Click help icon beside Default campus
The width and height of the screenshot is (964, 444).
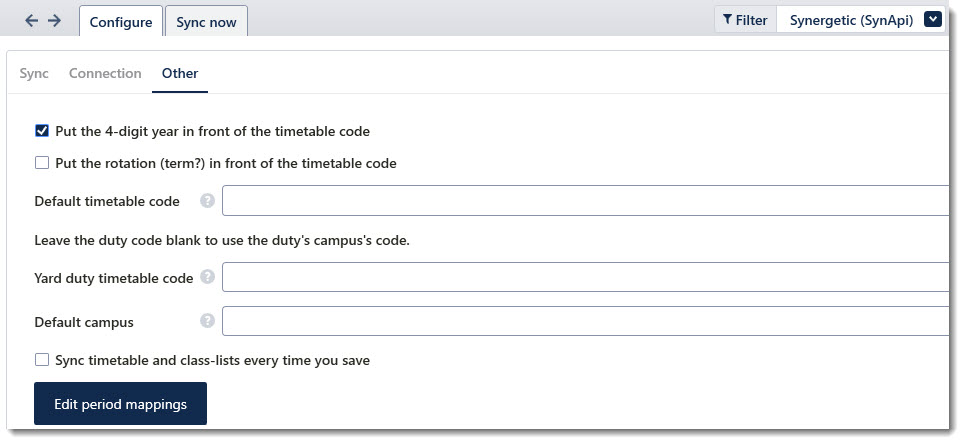pos(207,322)
